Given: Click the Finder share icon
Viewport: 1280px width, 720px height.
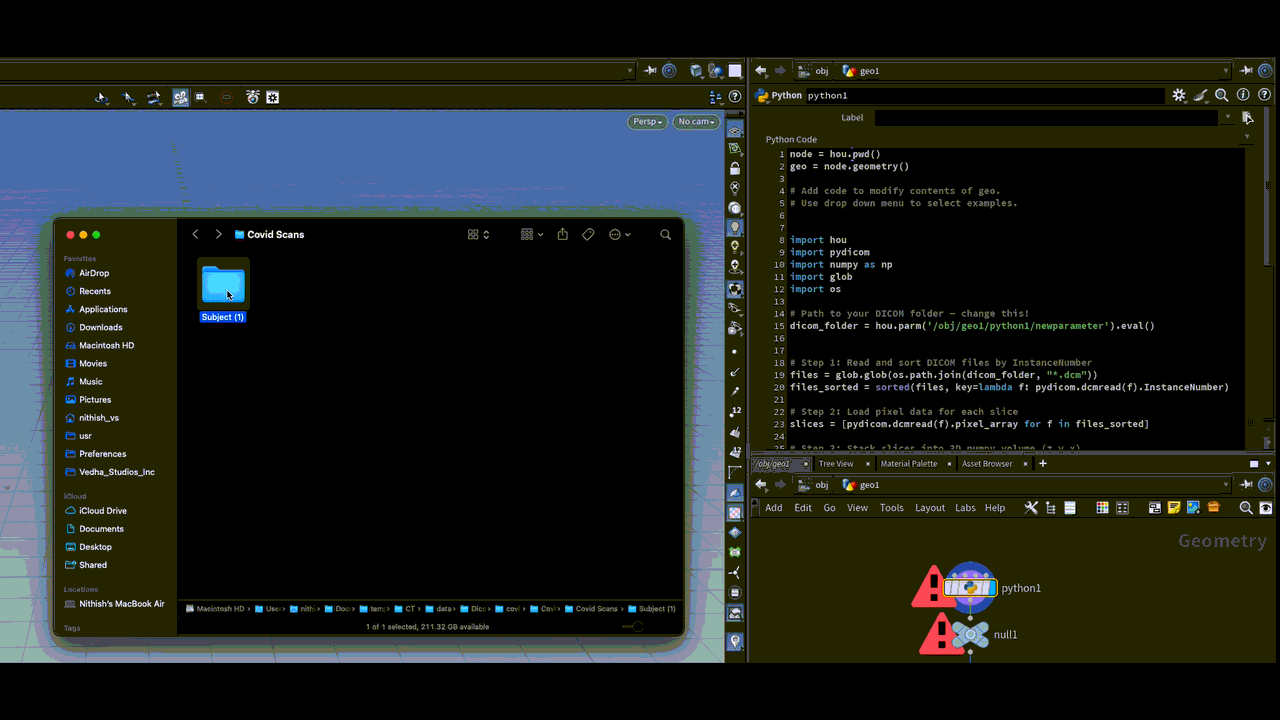Looking at the screenshot, I should click(562, 234).
